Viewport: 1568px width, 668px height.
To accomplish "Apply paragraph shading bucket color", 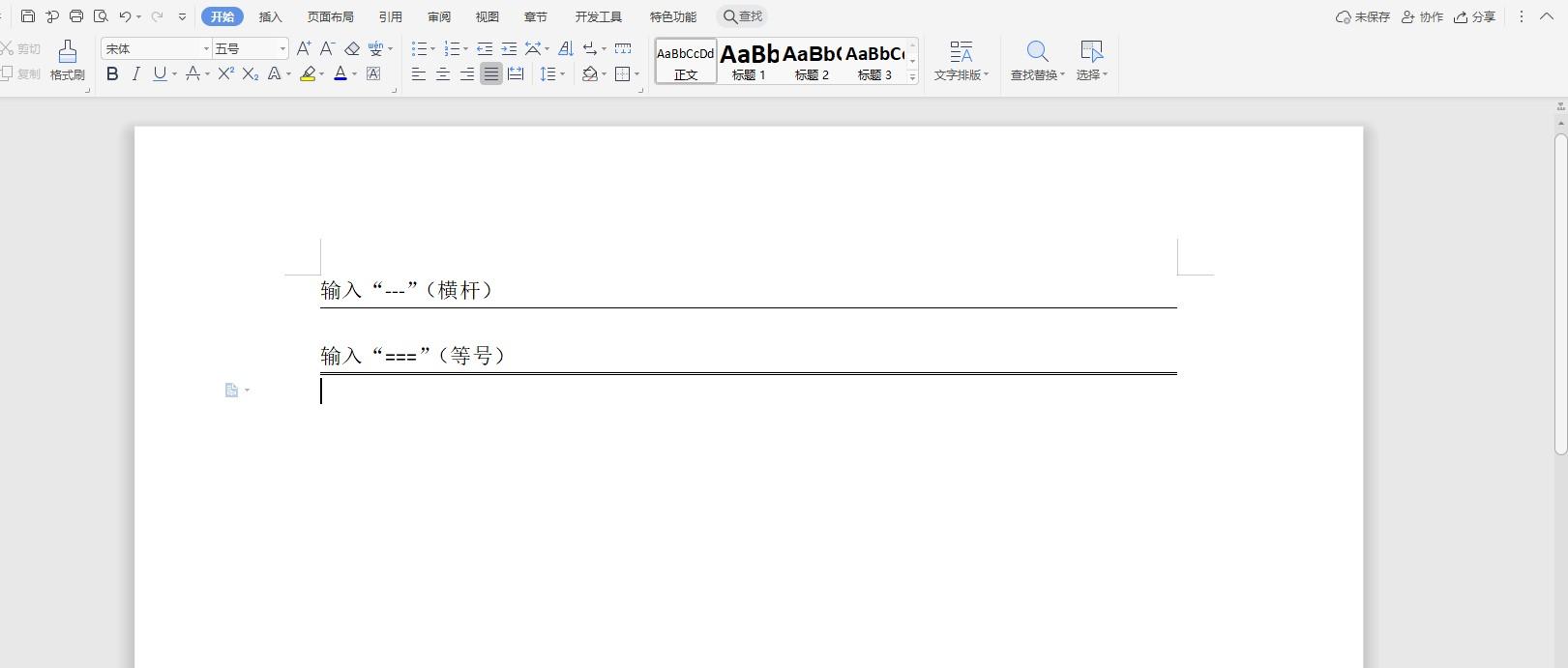I will (589, 74).
